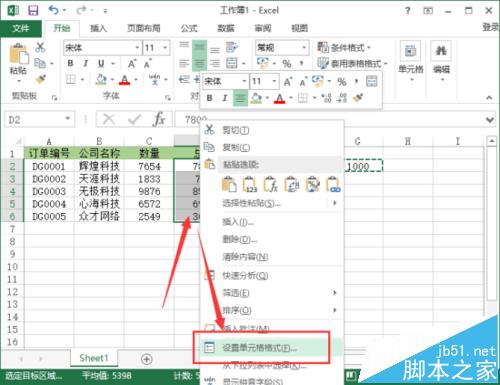Choose the Paste Formulas fx icon

pyautogui.click(x=271, y=184)
